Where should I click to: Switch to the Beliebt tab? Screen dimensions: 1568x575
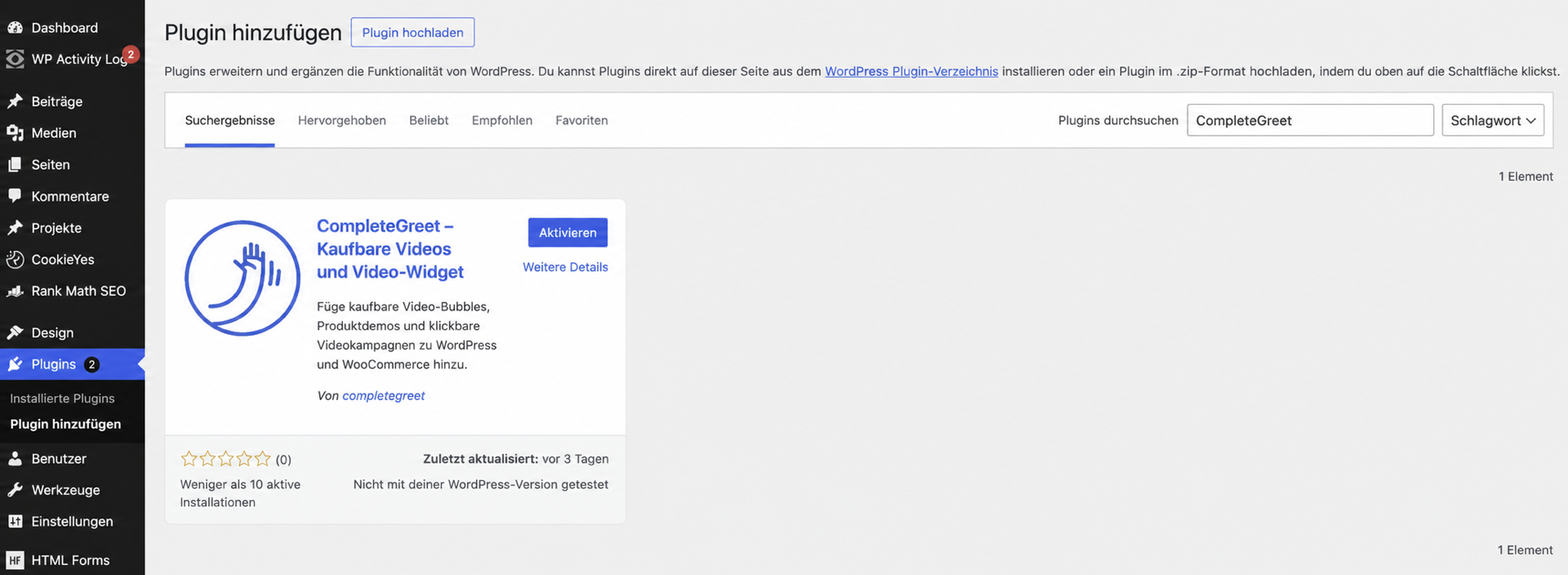coord(429,120)
